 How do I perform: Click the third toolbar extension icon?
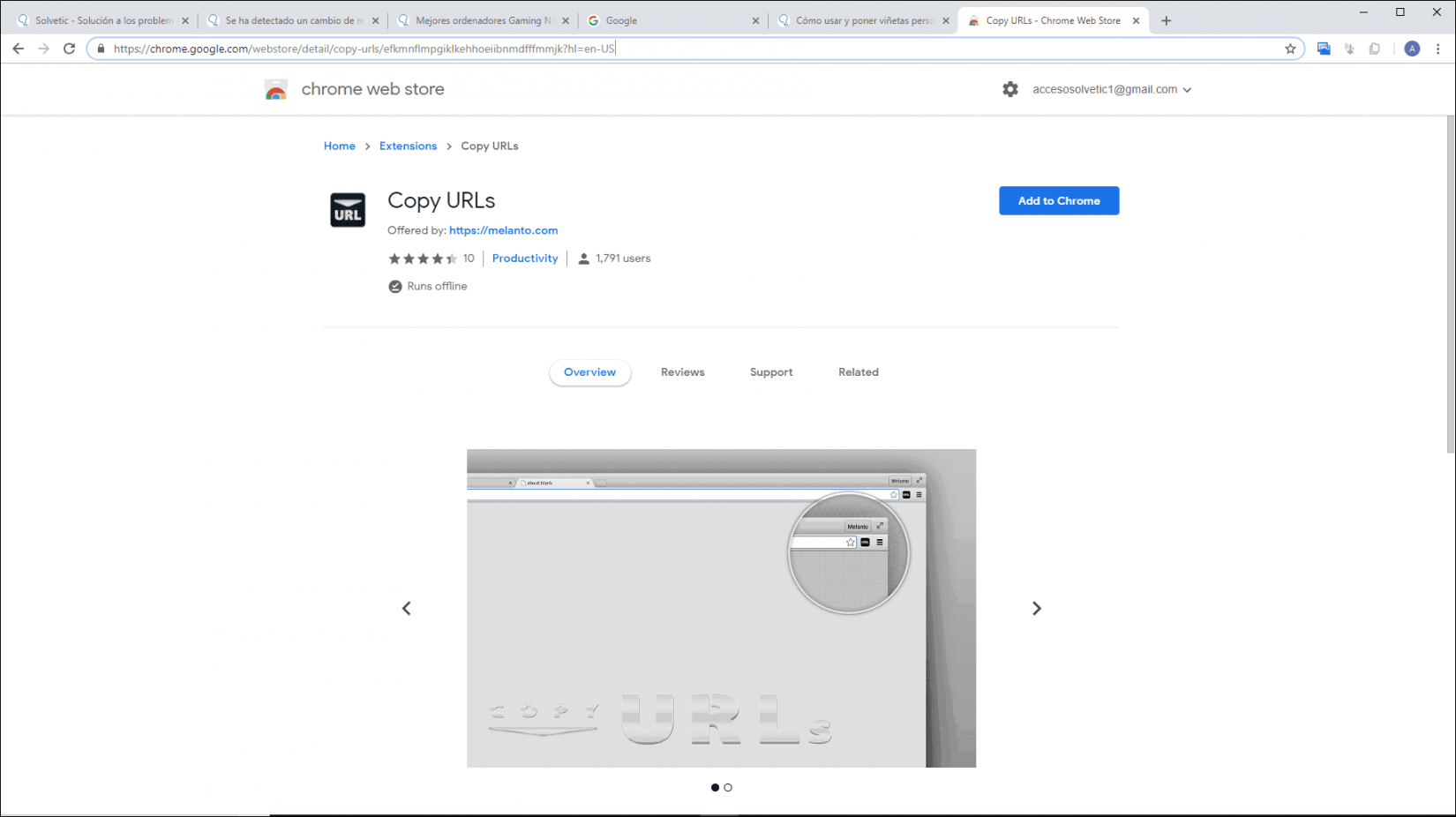pyautogui.click(x=1374, y=49)
